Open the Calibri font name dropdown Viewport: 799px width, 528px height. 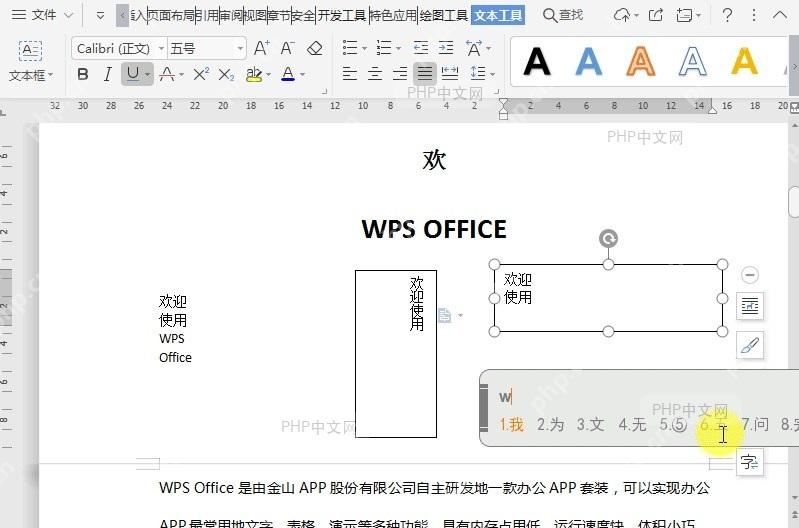162,49
